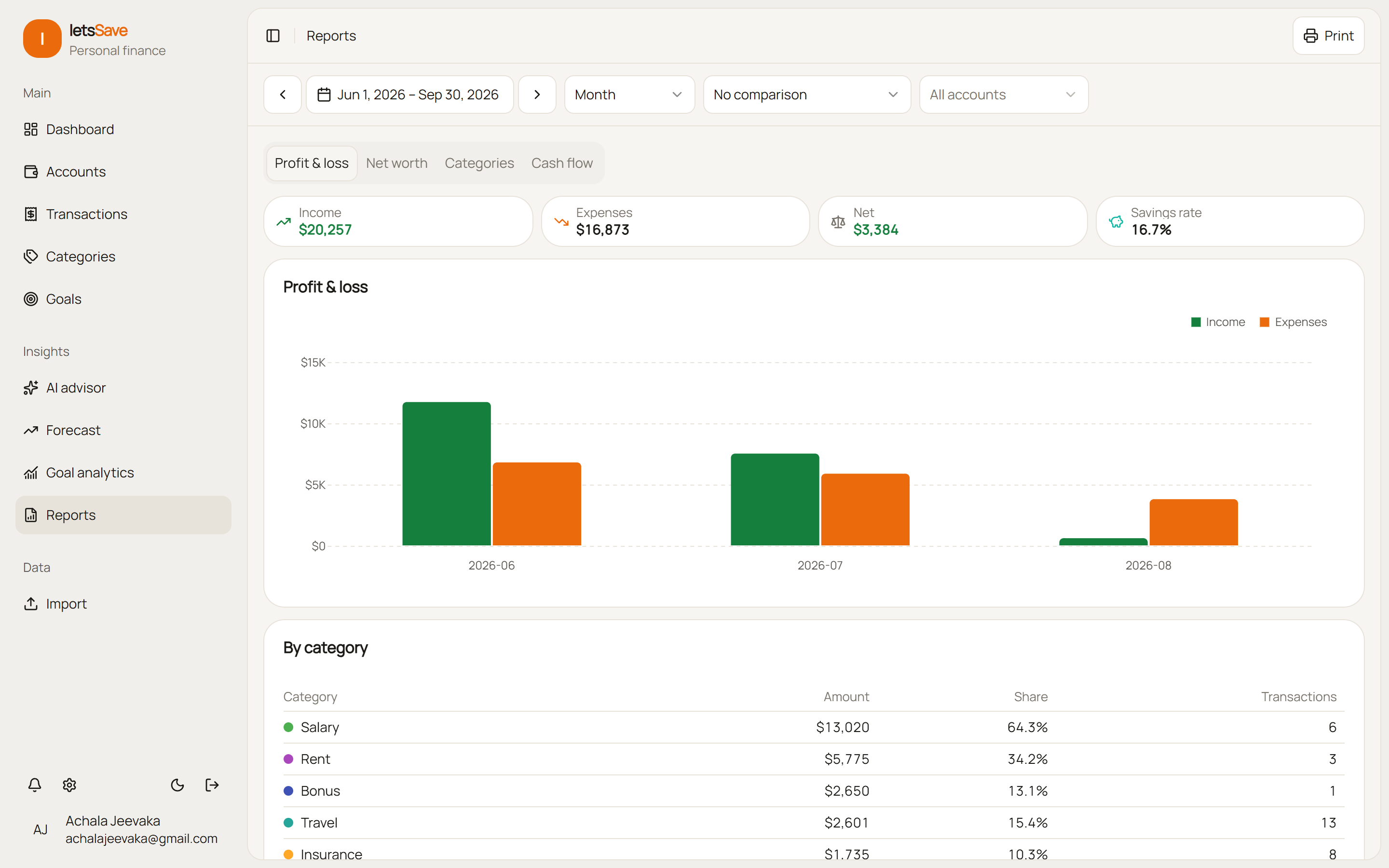
Task: Expand the All accounts dropdown
Action: click(1003, 95)
